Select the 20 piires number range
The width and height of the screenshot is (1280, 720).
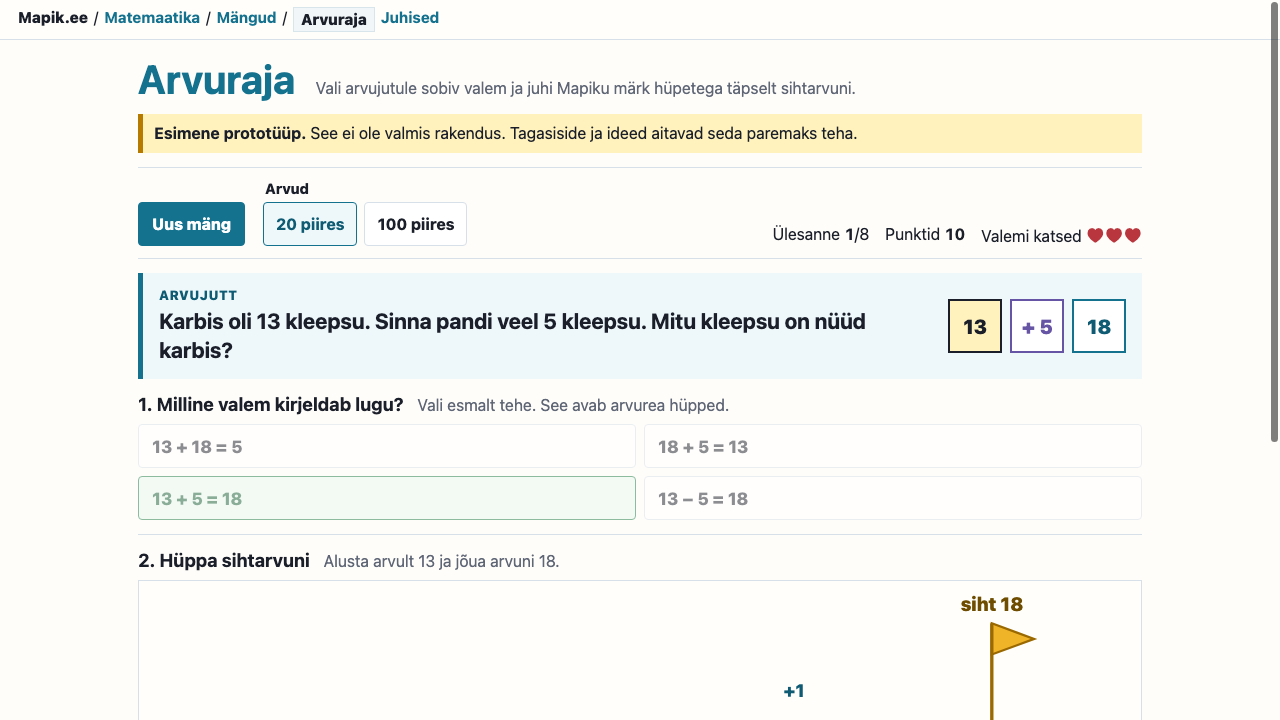(310, 224)
